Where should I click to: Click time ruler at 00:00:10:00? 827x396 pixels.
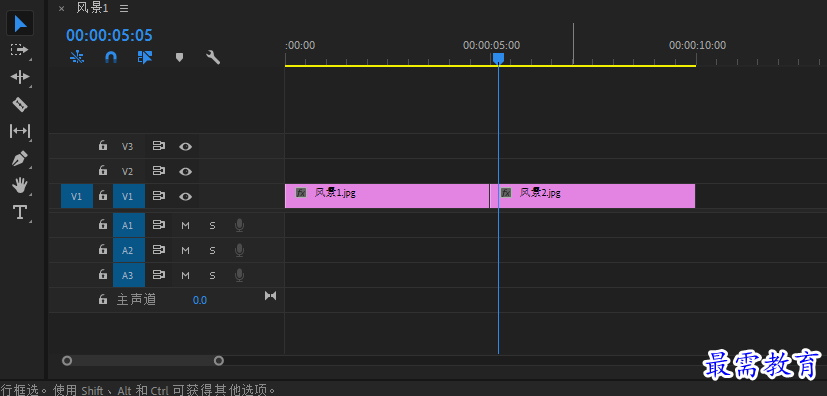(697, 45)
